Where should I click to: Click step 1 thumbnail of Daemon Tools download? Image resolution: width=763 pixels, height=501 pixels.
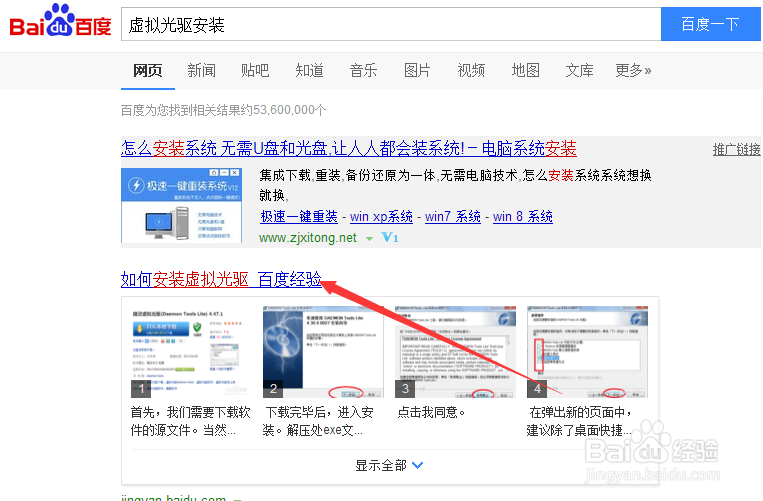pos(188,352)
